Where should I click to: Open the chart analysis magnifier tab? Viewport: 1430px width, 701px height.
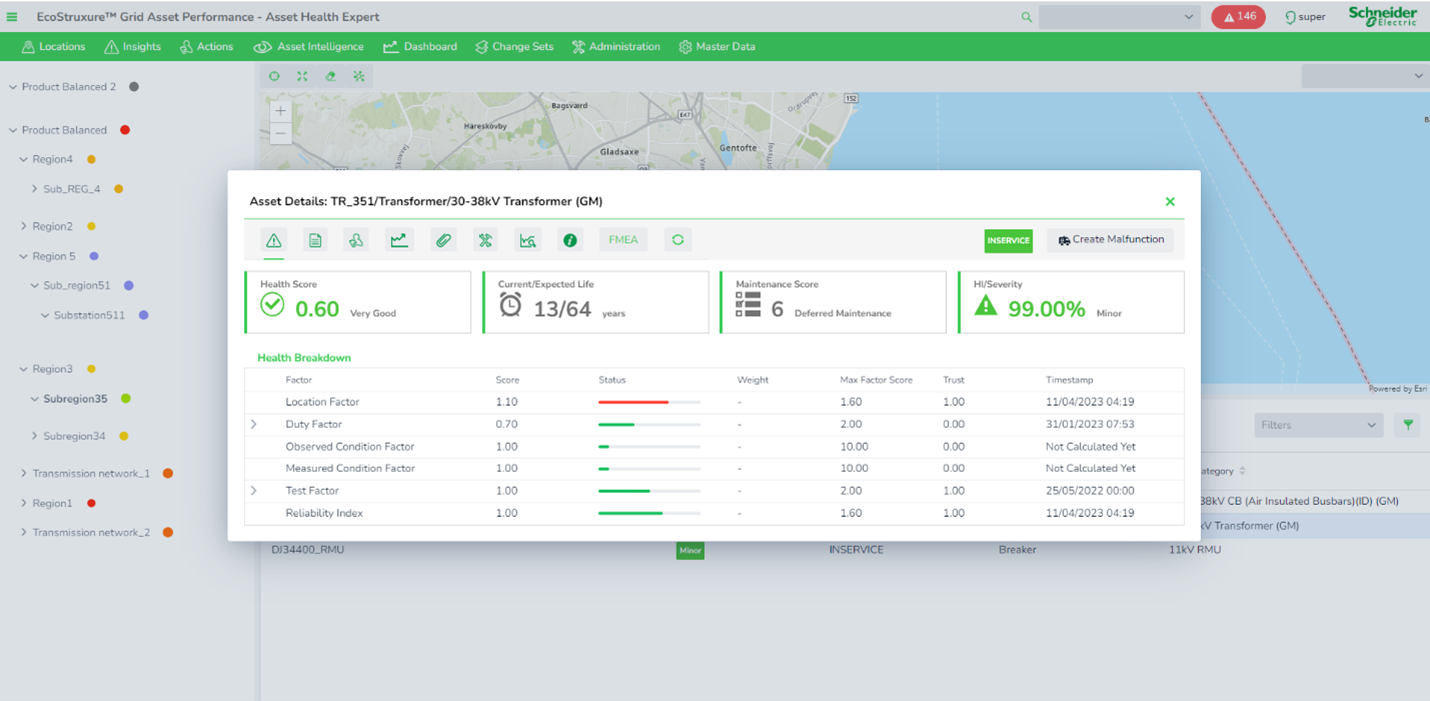pyautogui.click(x=527, y=240)
